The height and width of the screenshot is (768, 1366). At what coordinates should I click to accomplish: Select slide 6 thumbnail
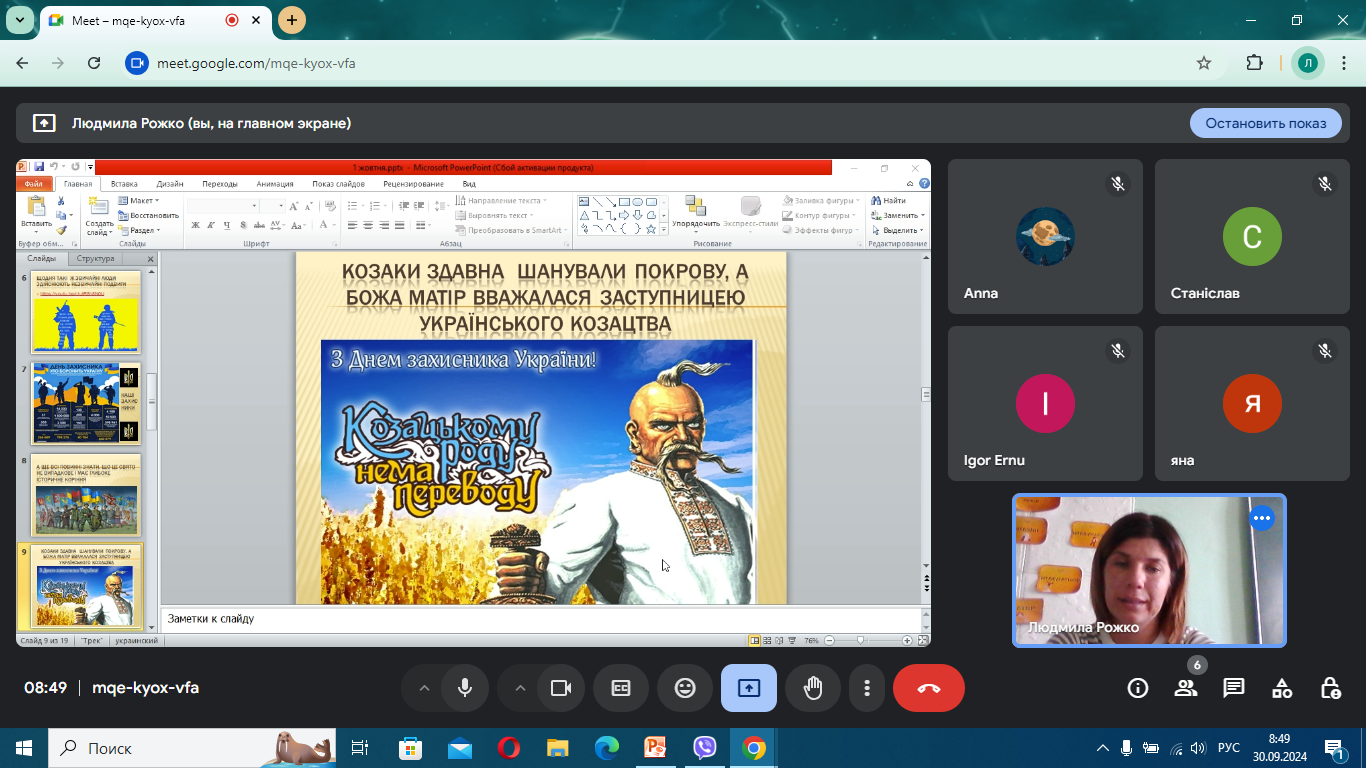(x=85, y=312)
